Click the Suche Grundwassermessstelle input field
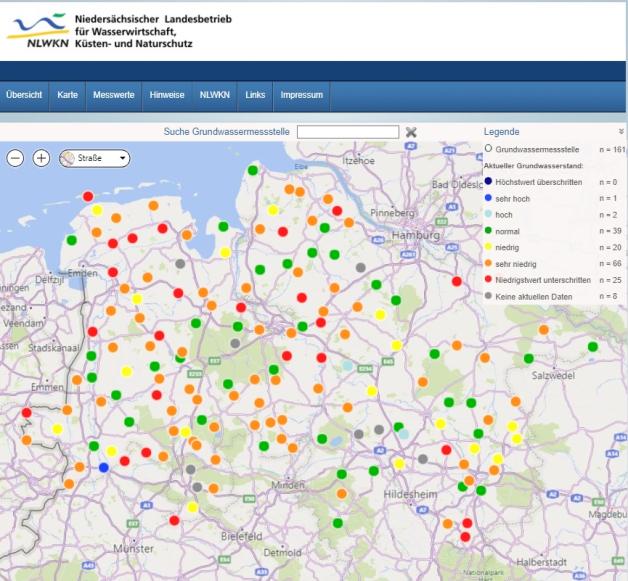The height and width of the screenshot is (581, 628). pyautogui.click(x=348, y=132)
